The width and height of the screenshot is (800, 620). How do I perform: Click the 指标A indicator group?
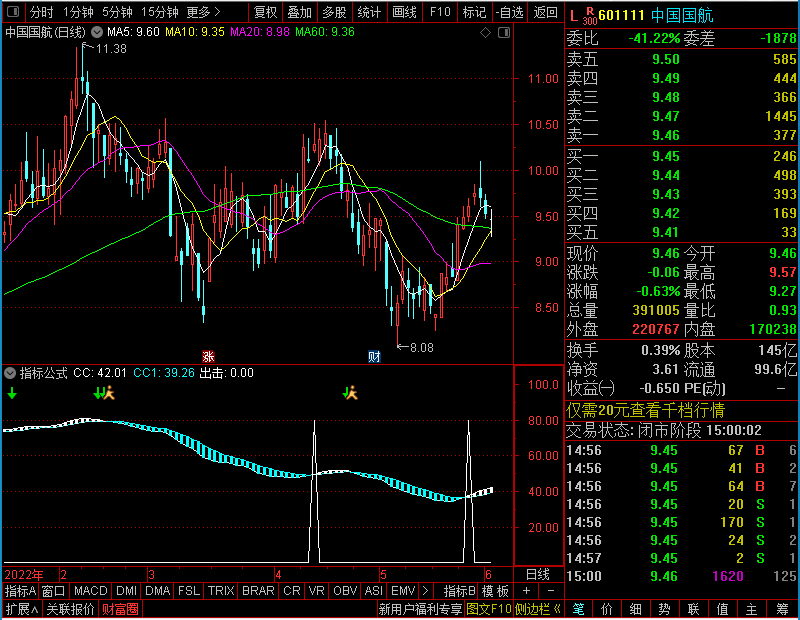click(x=20, y=591)
